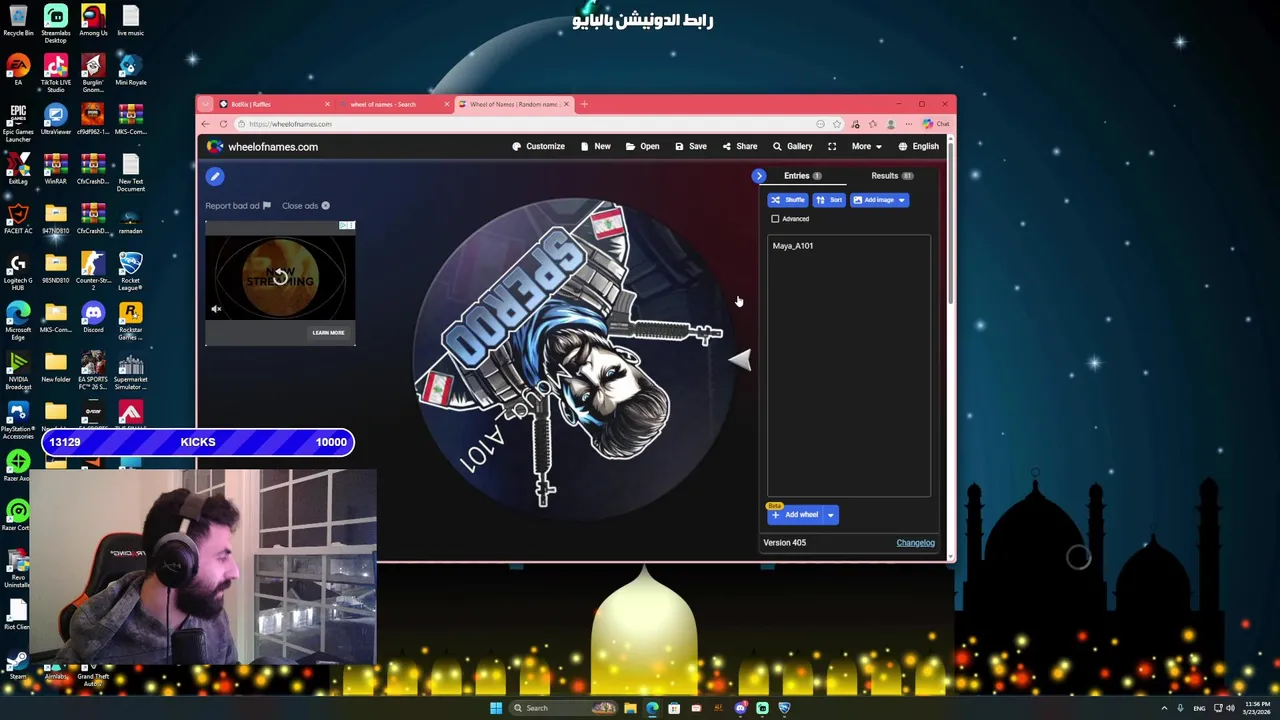Open a new browser tab
The image size is (1280, 720).
pos(584,104)
